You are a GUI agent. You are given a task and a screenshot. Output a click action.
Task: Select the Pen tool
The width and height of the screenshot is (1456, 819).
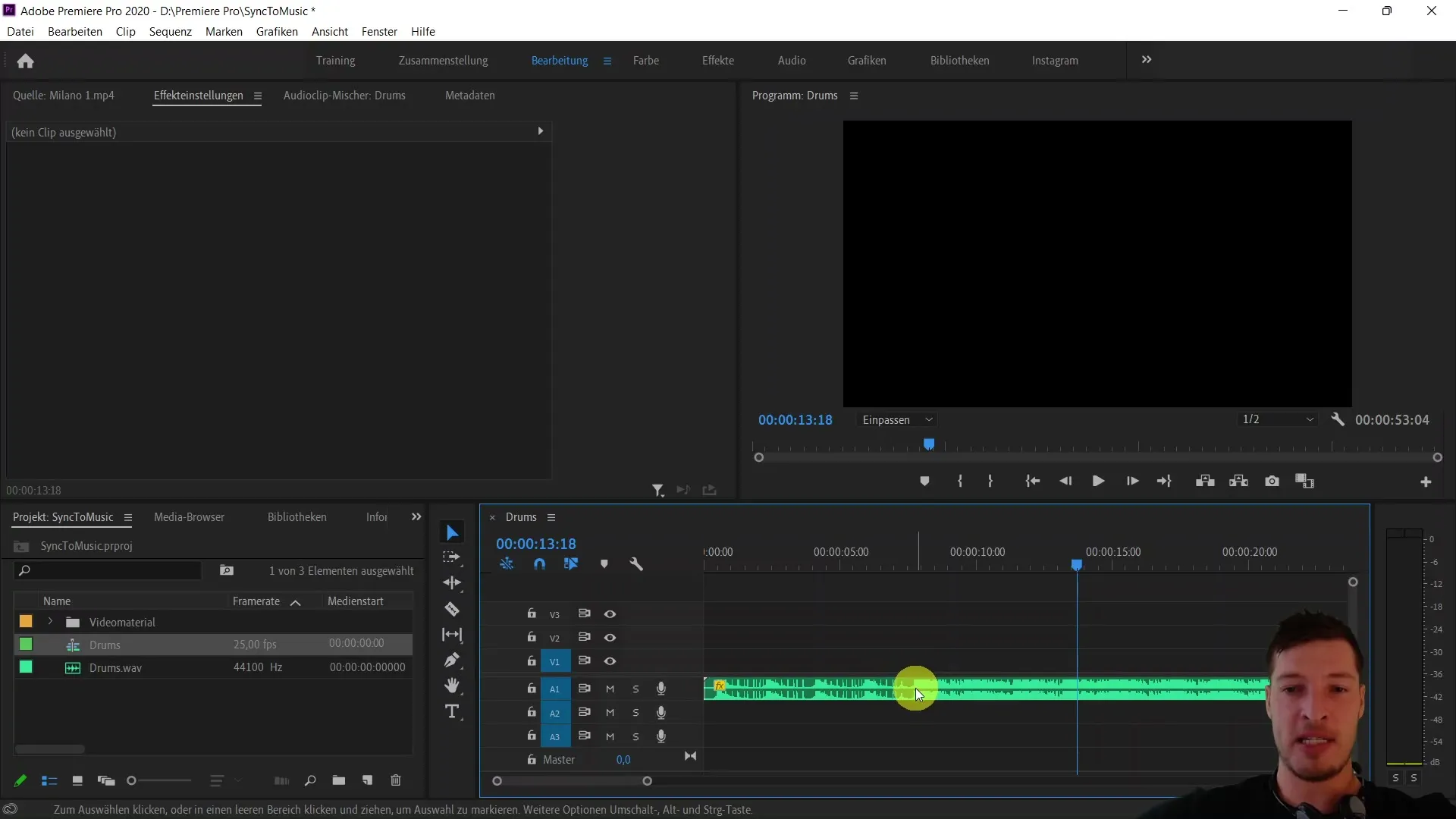452,661
